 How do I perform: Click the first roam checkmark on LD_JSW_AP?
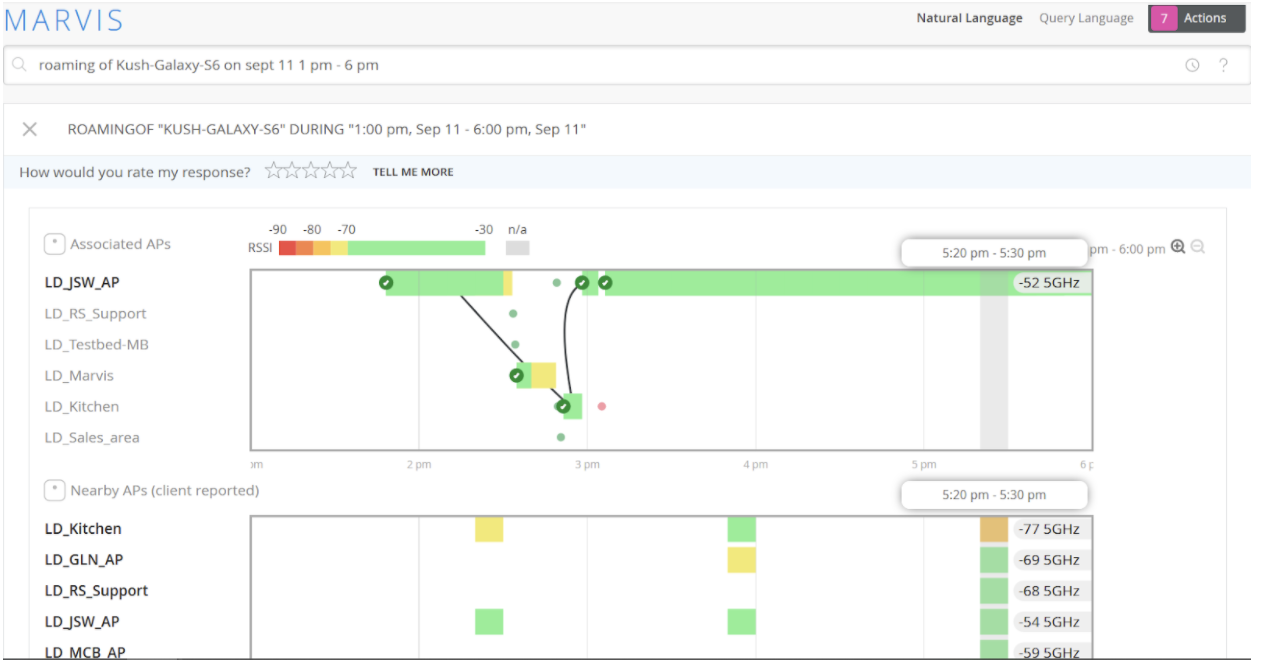click(386, 283)
